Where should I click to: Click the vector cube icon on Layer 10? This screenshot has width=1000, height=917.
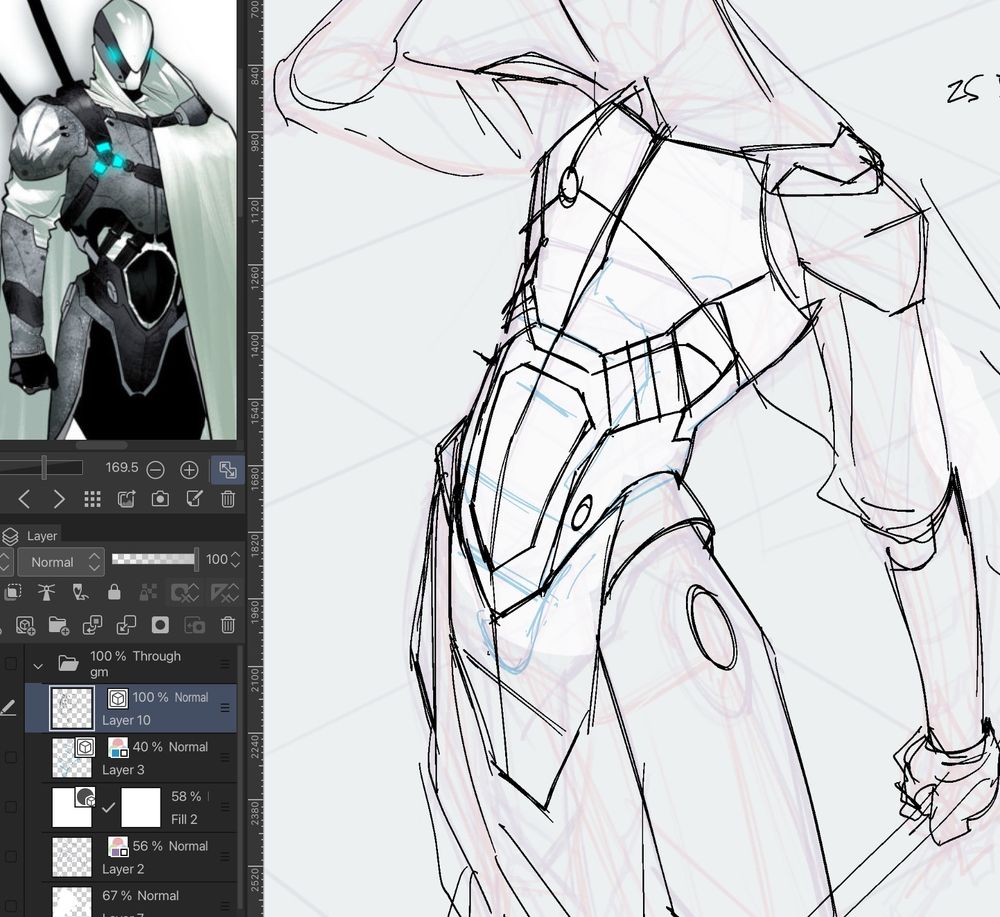point(117,698)
